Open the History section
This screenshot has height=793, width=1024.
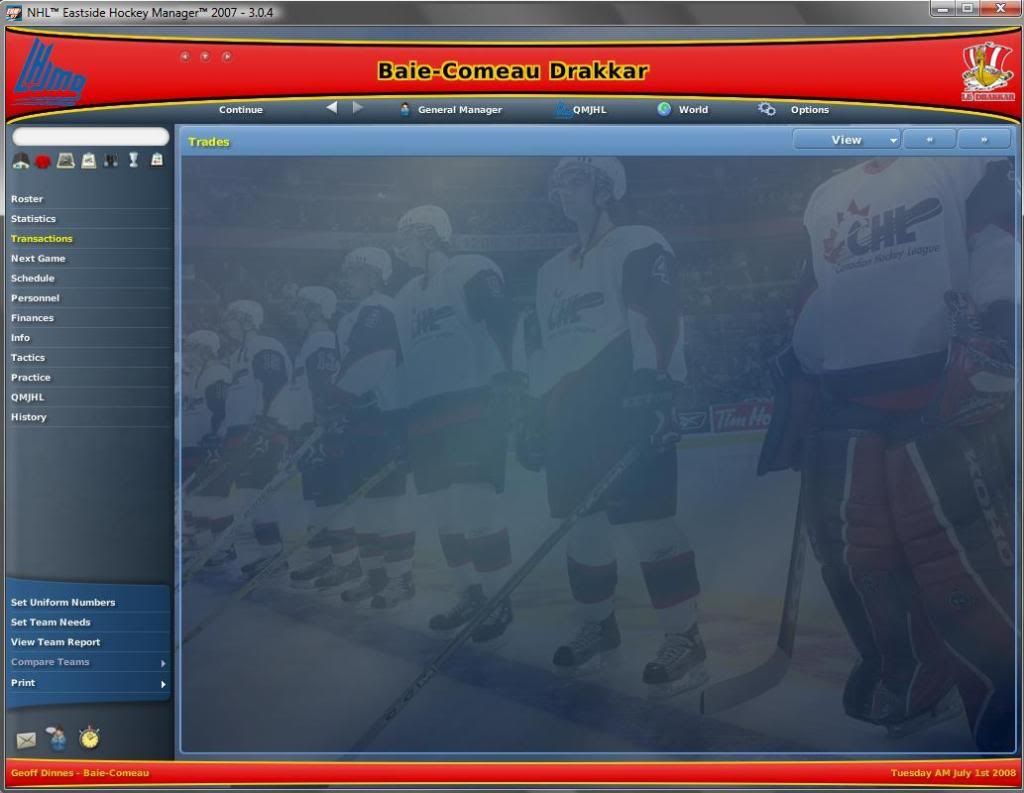[29, 417]
